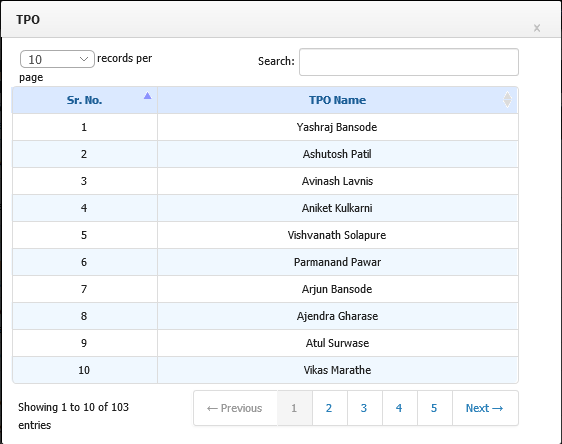Select the Ashutosh Patil row
The image size is (562, 444).
(x=265, y=154)
